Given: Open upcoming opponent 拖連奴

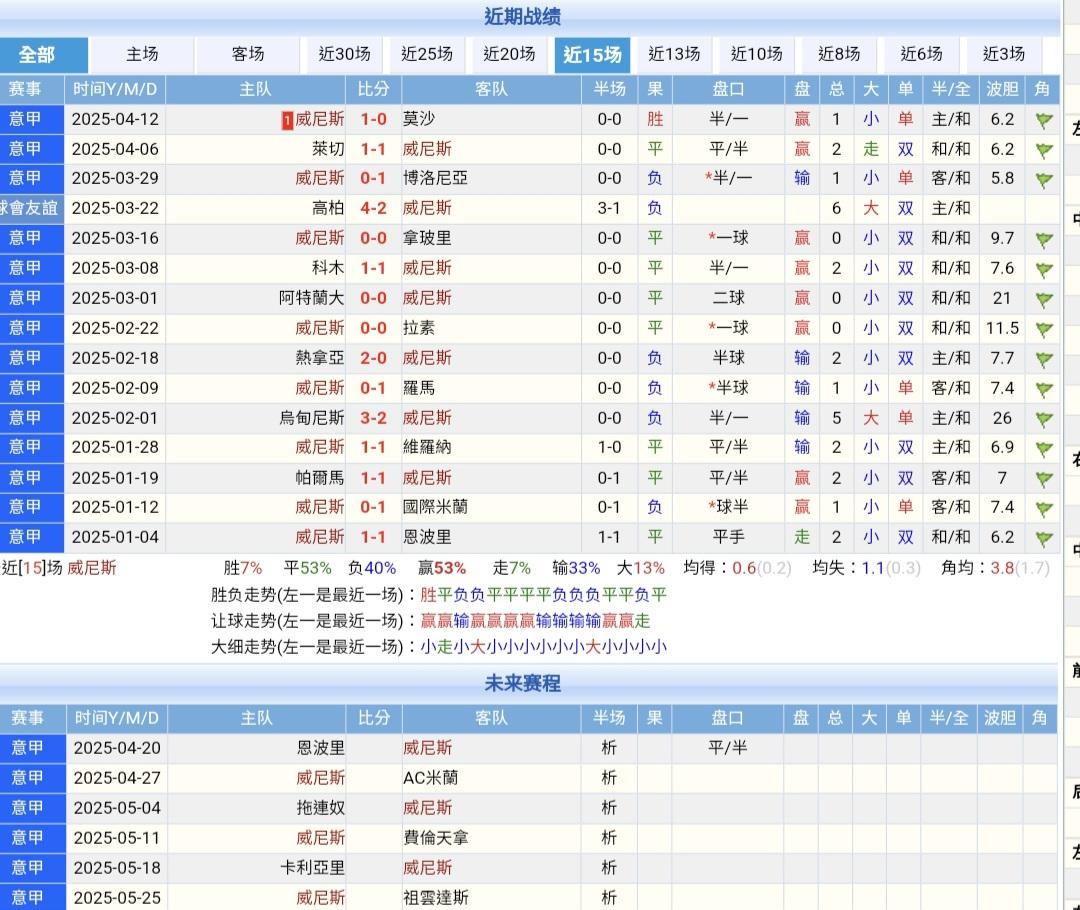Looking at the screenshot, I should pos(320,807).
